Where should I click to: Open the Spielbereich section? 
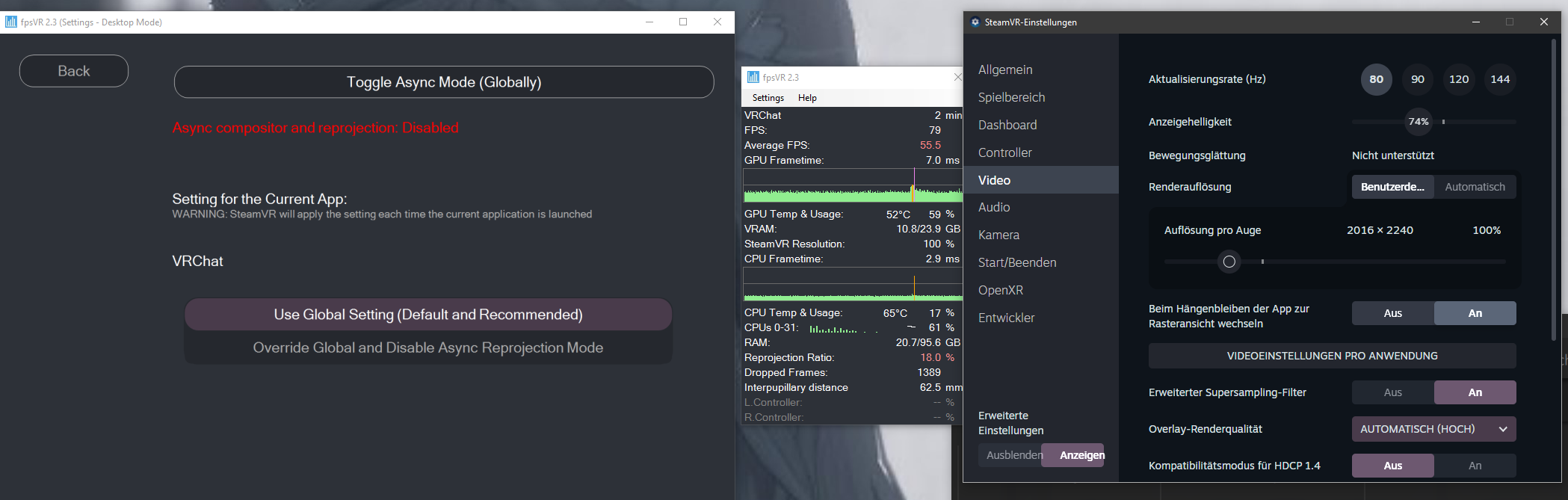[1041, 97]
